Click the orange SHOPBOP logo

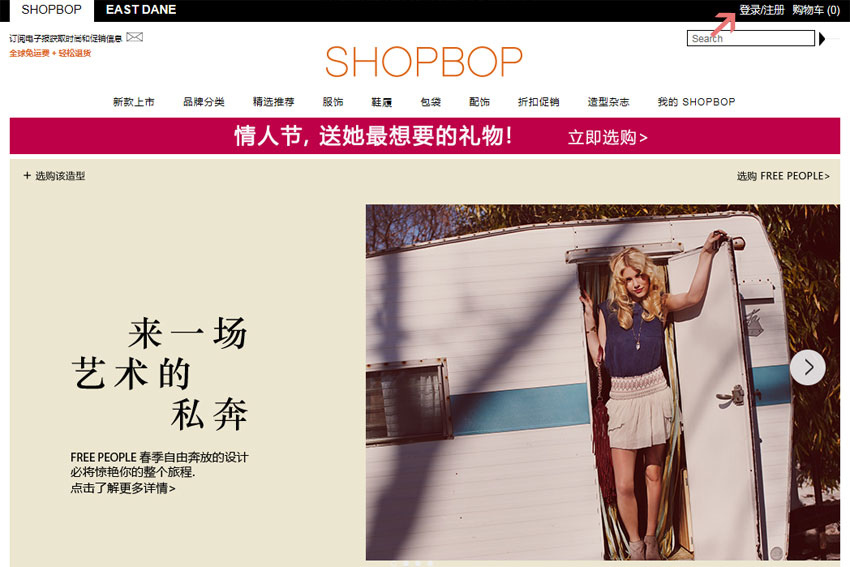pos(424,61)
